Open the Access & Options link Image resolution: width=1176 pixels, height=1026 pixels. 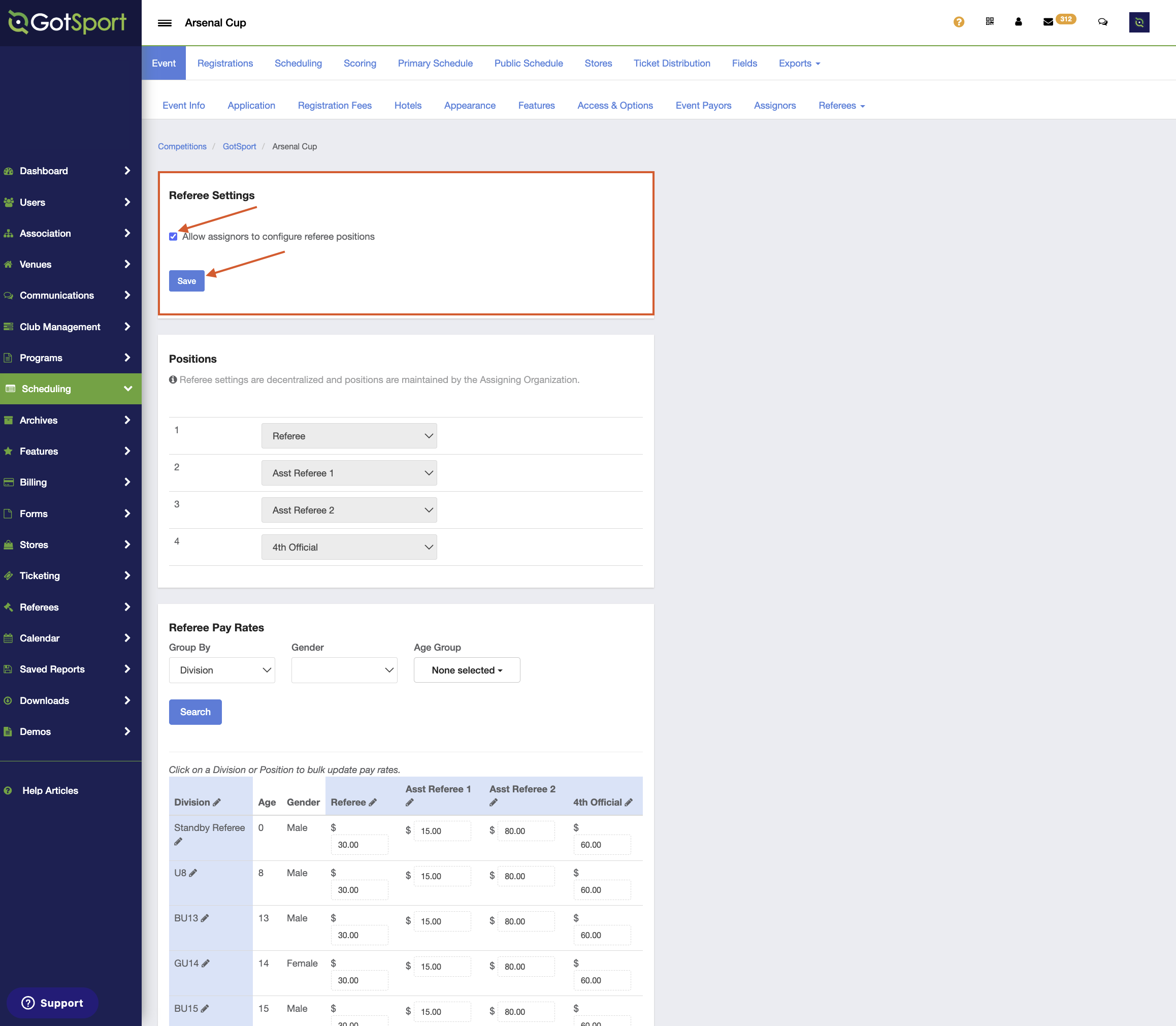coord(615,106)
